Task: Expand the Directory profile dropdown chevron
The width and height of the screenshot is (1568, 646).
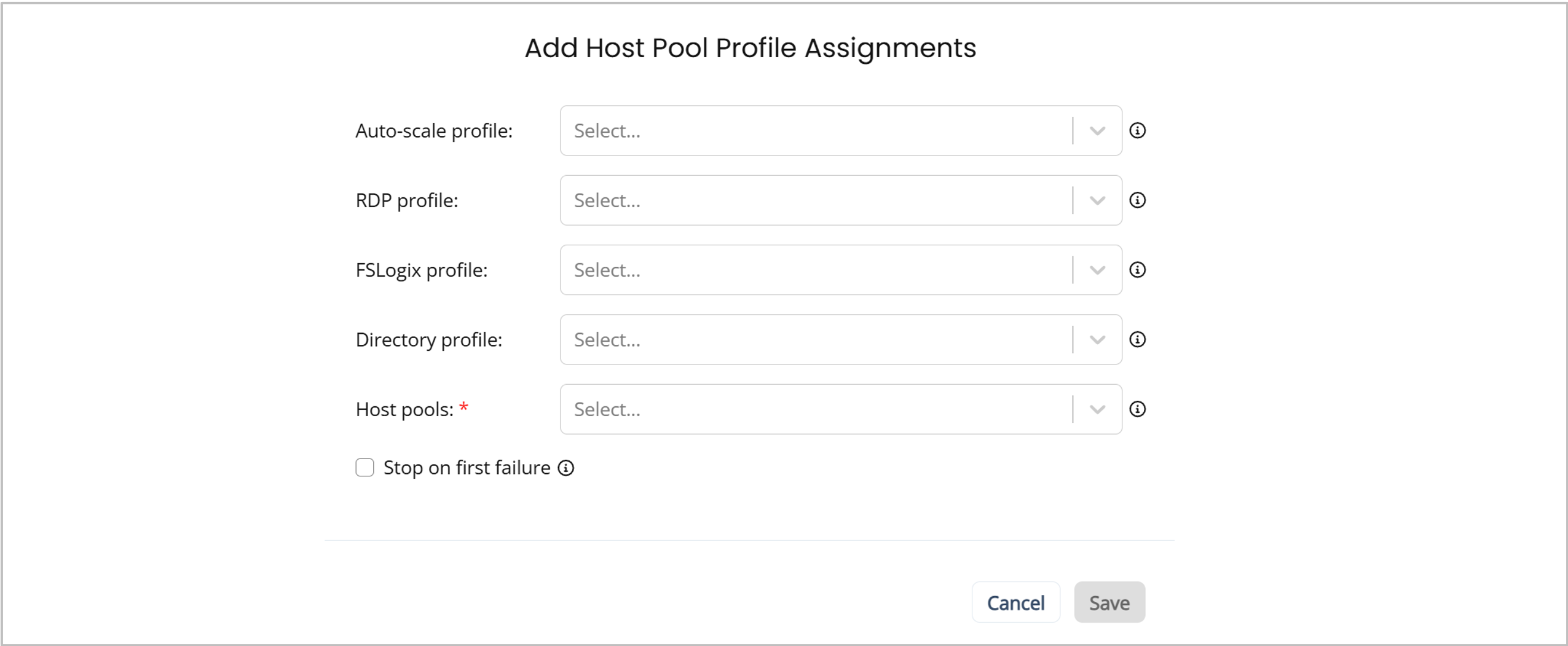Action: [x=1097, y=340]
